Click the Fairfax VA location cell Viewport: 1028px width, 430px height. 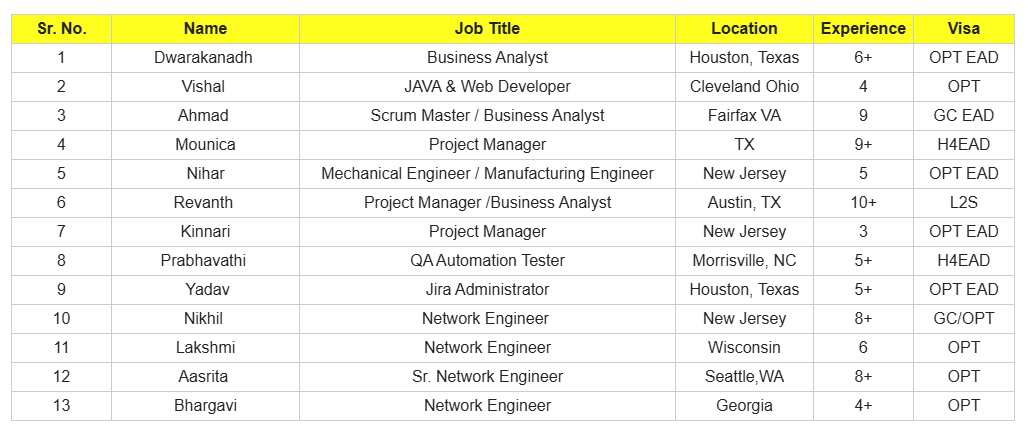point(744,116)
